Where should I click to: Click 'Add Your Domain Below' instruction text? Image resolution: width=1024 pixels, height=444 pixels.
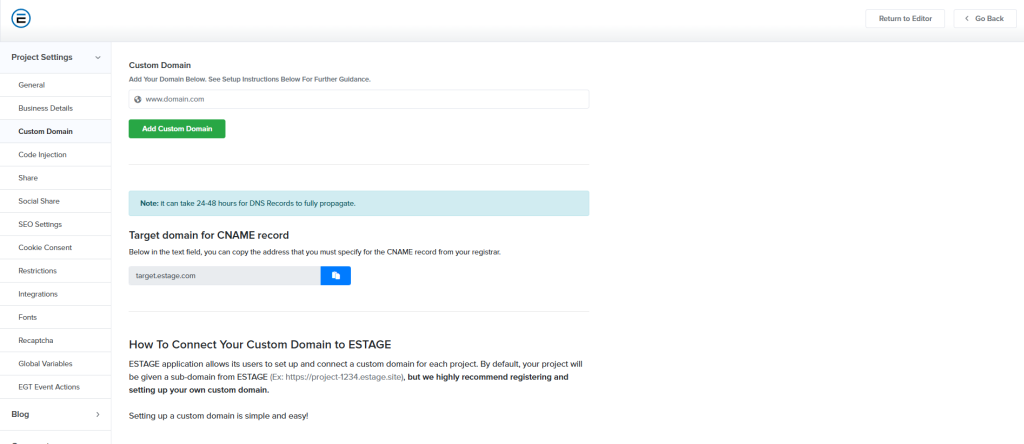pyautogui.click(x=249, y=79)
